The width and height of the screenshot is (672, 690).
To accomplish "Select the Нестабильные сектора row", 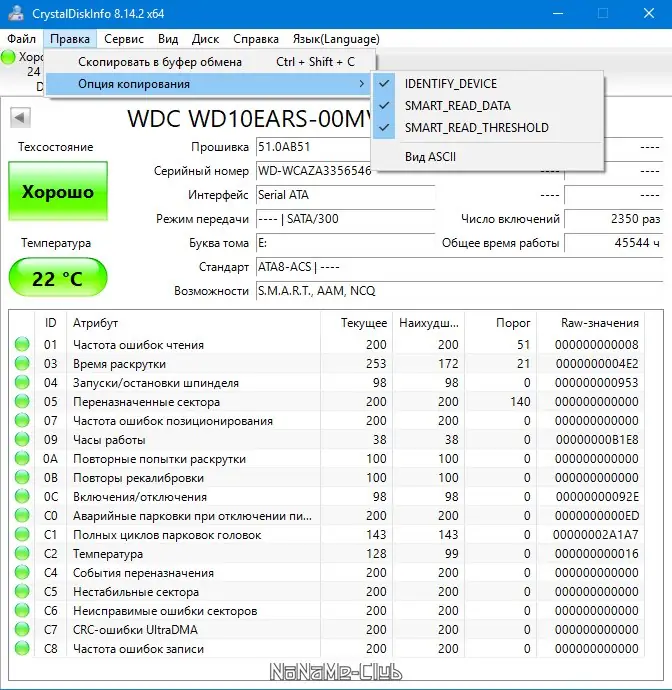I will click(x=327, y=591).
